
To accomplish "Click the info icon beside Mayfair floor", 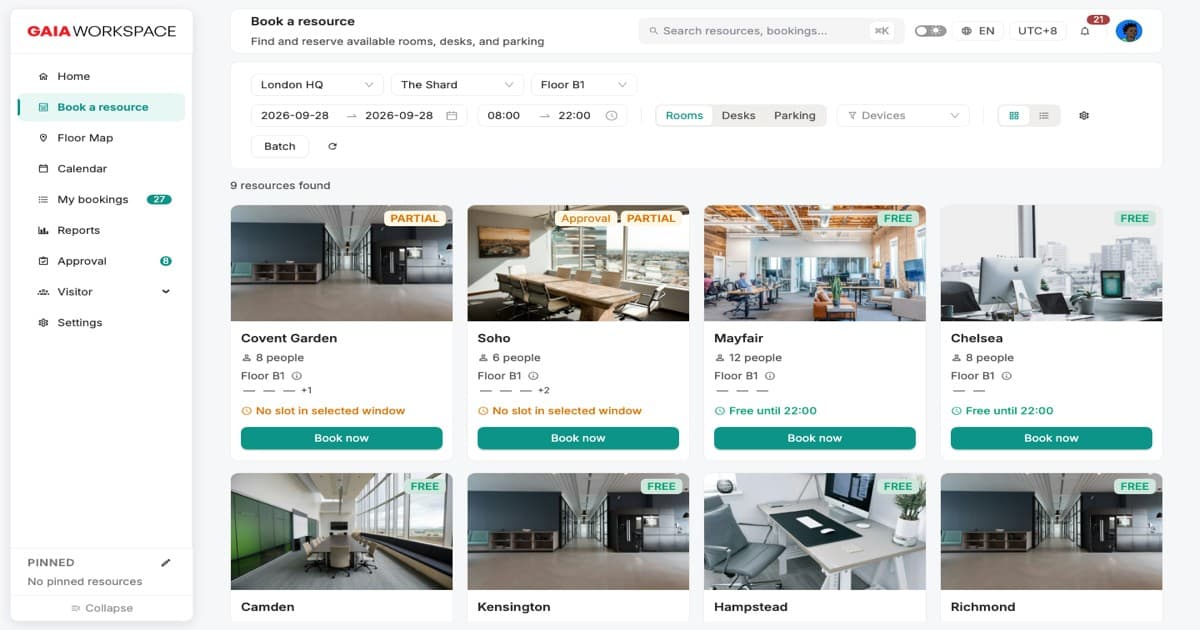I will [770, 376].
